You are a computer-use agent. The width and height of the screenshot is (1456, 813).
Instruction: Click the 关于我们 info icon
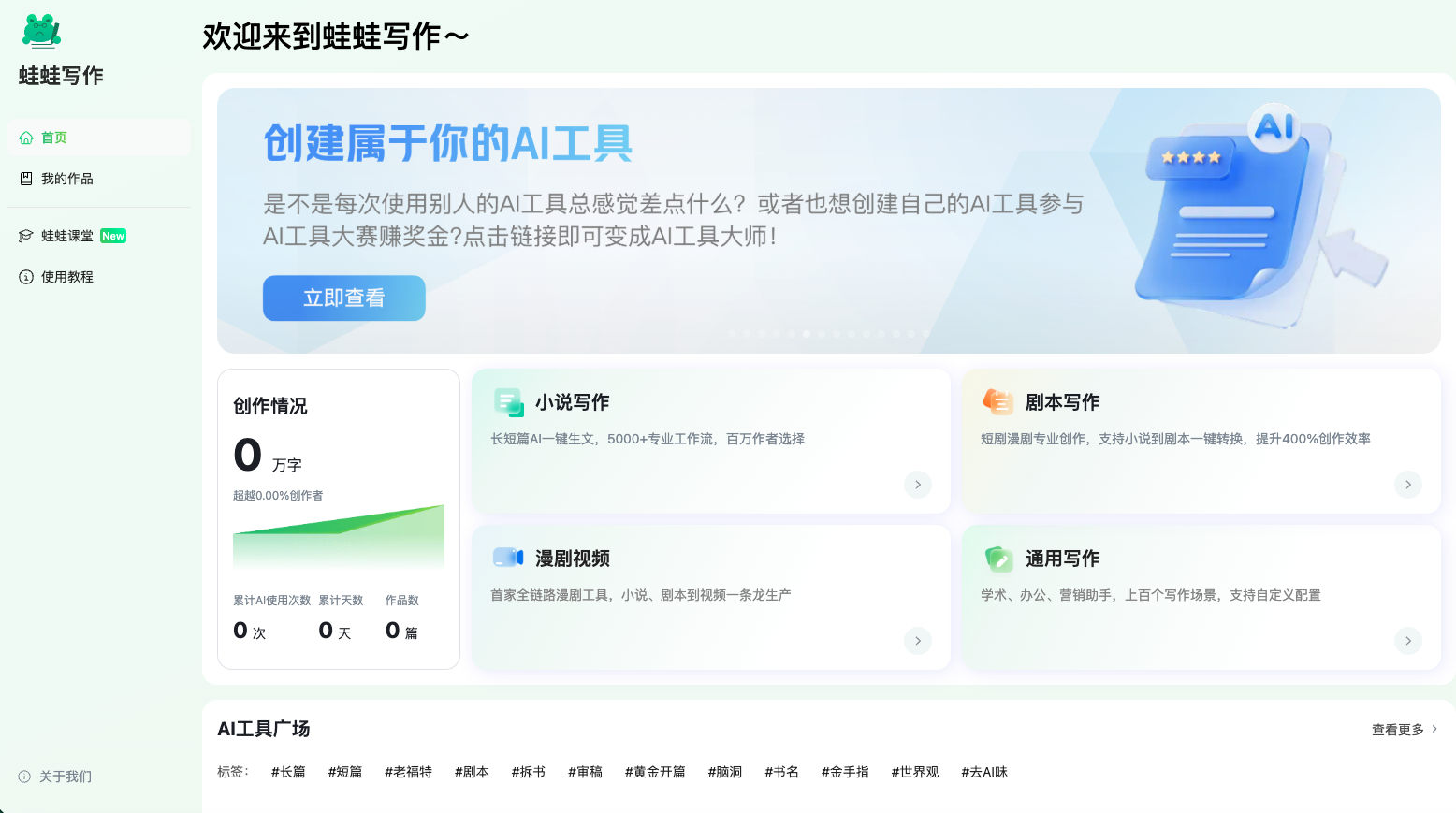pyautogui.click(x=24, y=777)
